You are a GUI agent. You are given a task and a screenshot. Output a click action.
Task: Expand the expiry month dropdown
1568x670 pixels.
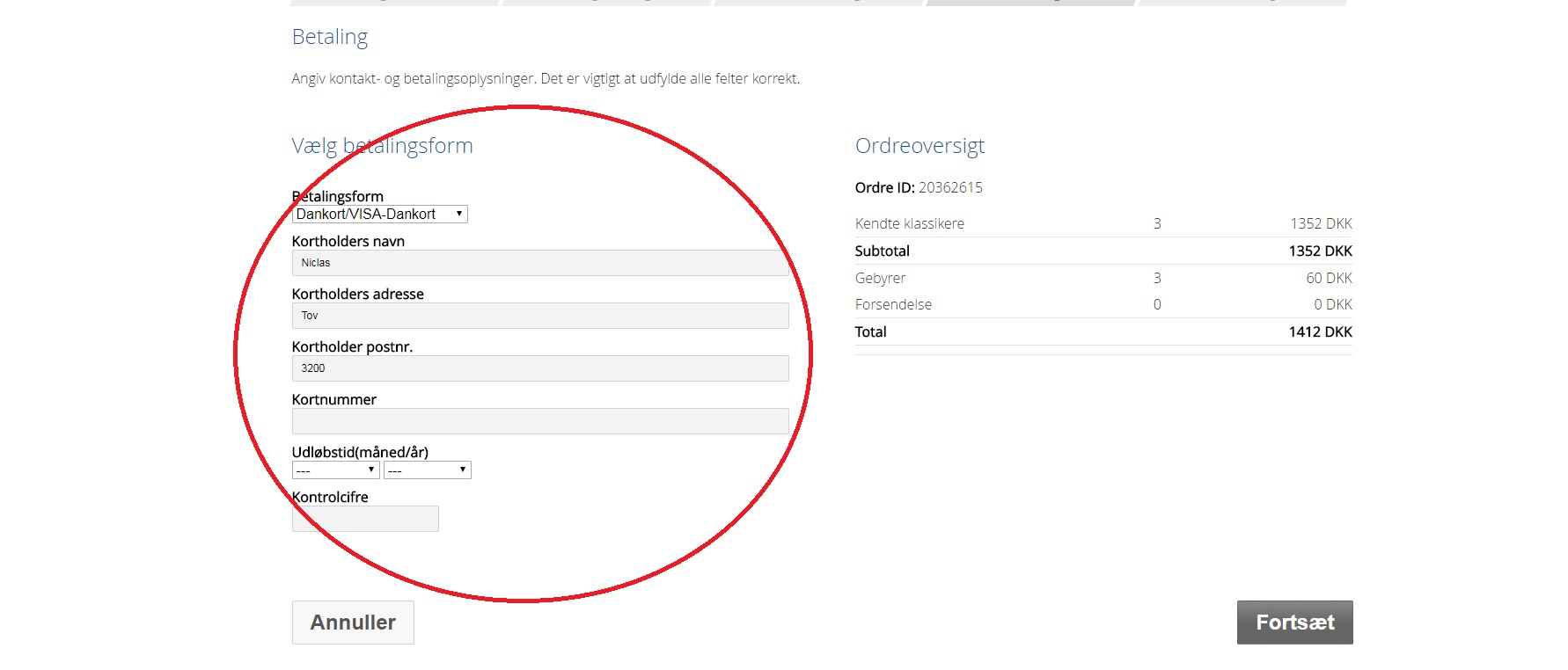pyautogui.click(x=335, y=470)
